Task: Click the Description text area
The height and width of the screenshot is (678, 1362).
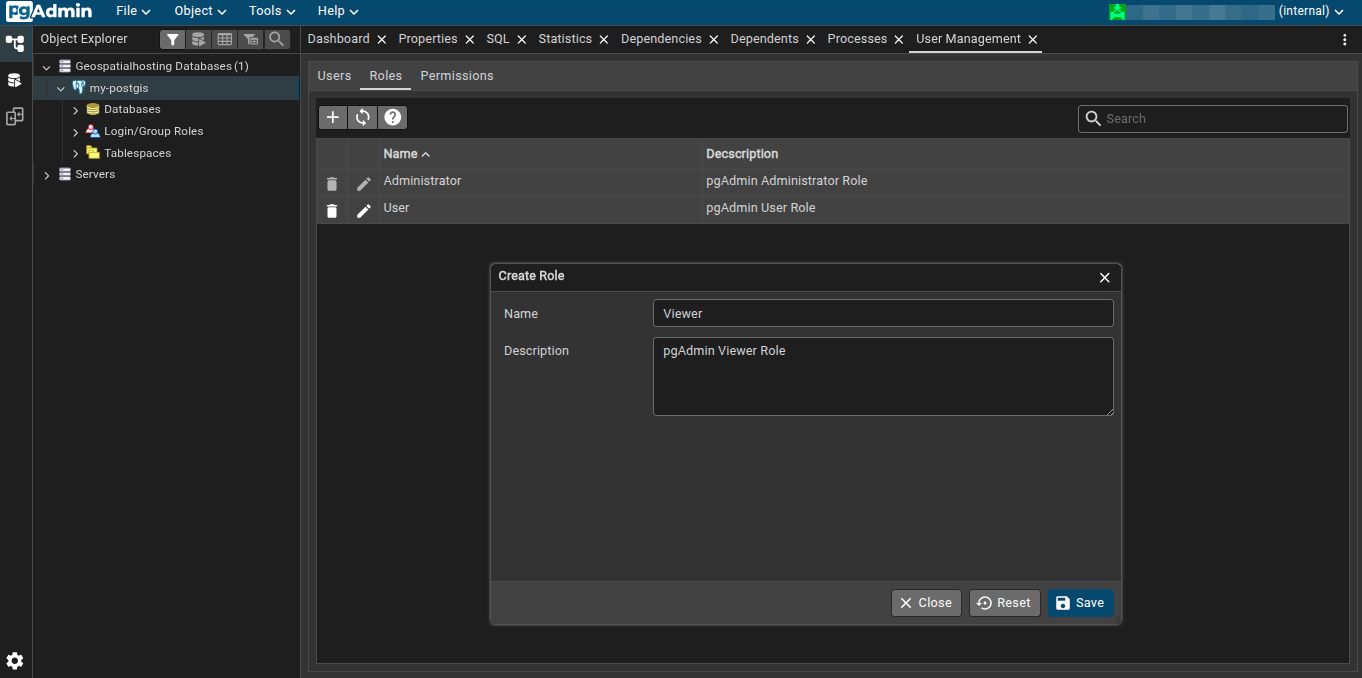Action: click(882, 376)
